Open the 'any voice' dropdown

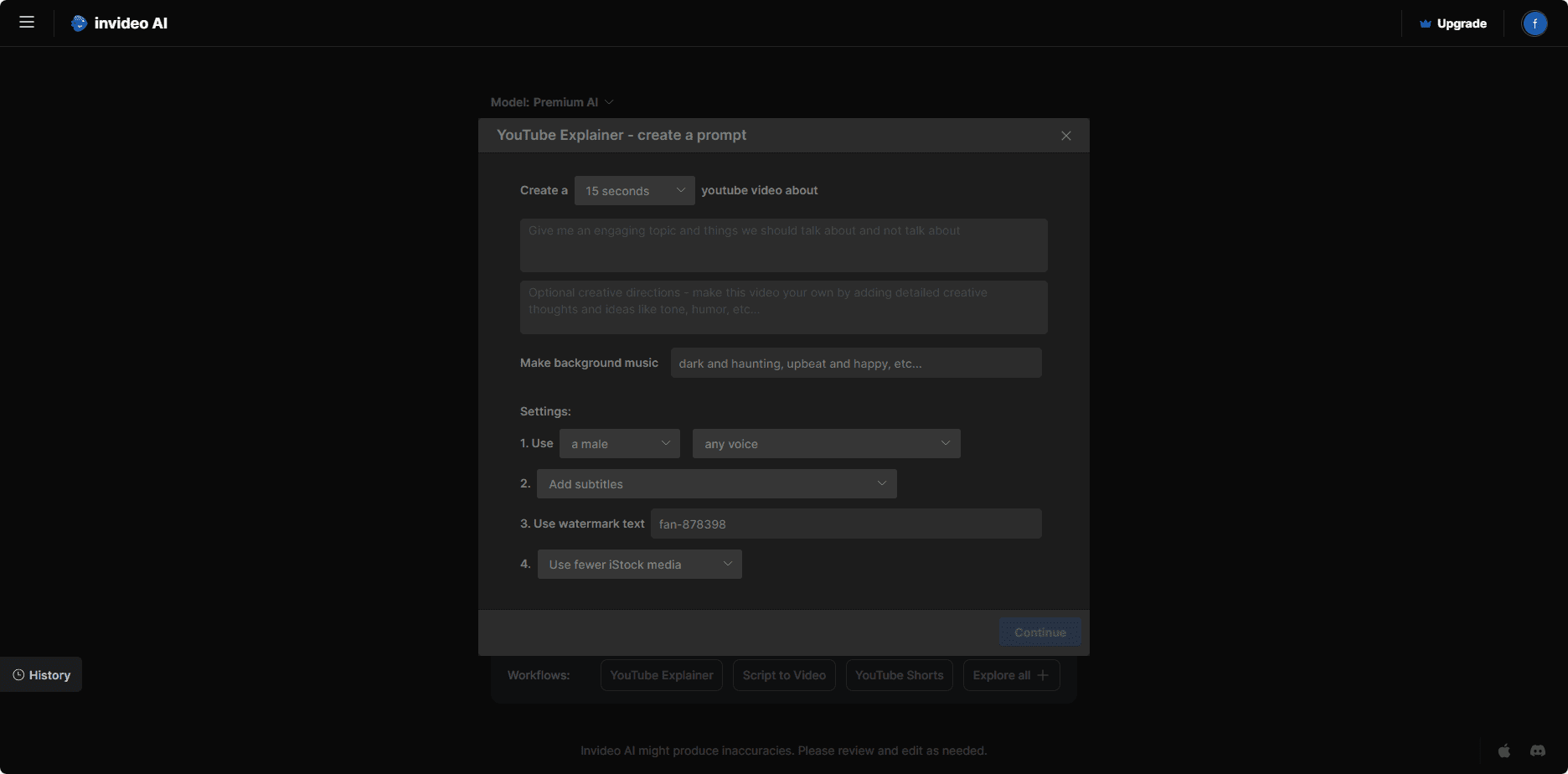point(827,444)
